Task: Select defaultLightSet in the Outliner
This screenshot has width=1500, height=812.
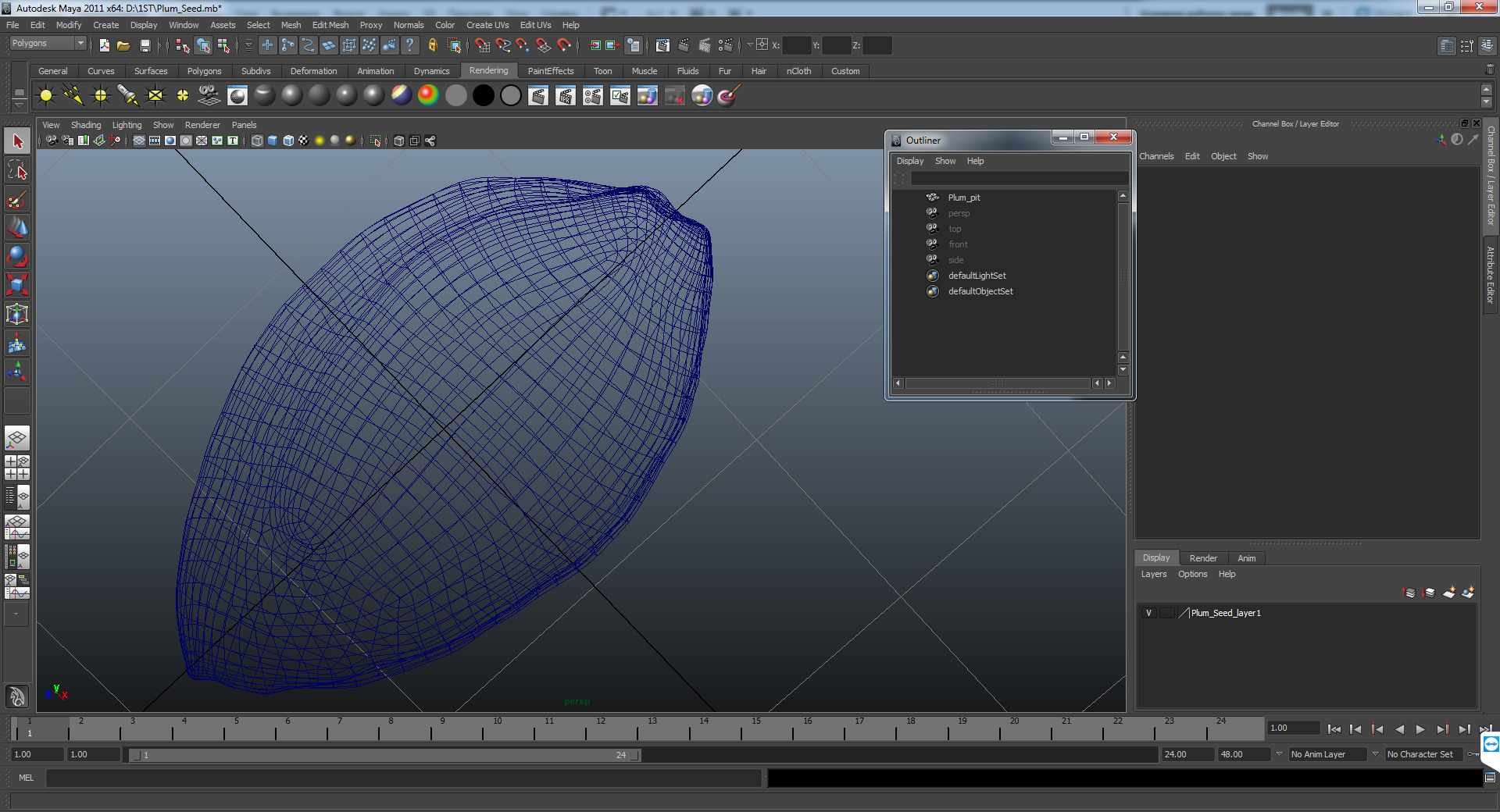Action: [977, 276]
